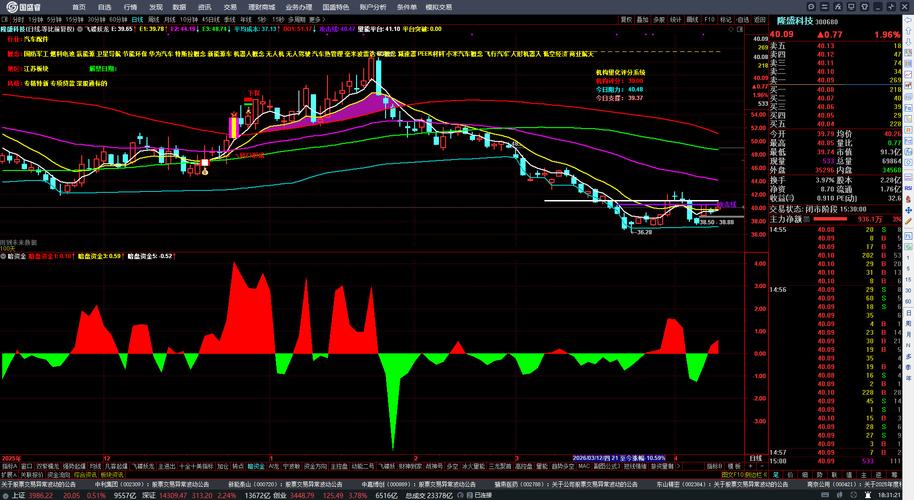Expand the 更多 periods dropdown
Screen dimensions: 914x500
pos(317,19)
